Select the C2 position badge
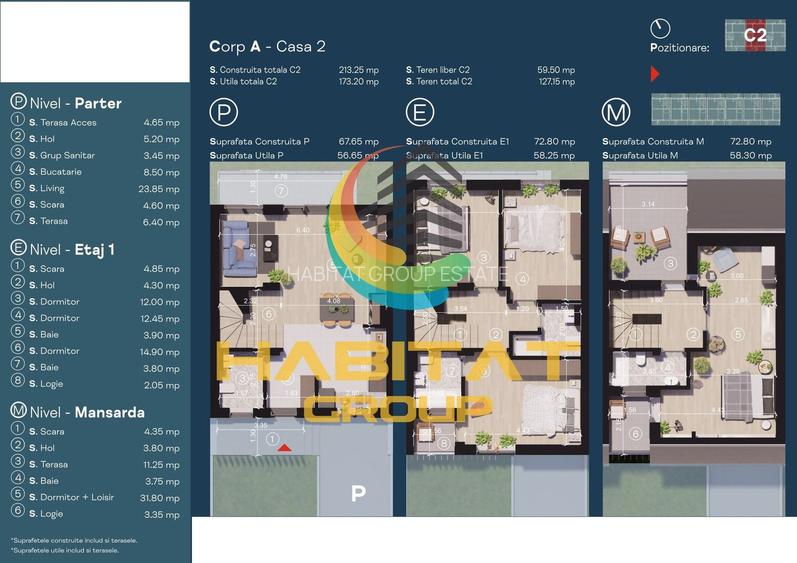The height and width of the screenshot is (563, 797). pos(755,35)
